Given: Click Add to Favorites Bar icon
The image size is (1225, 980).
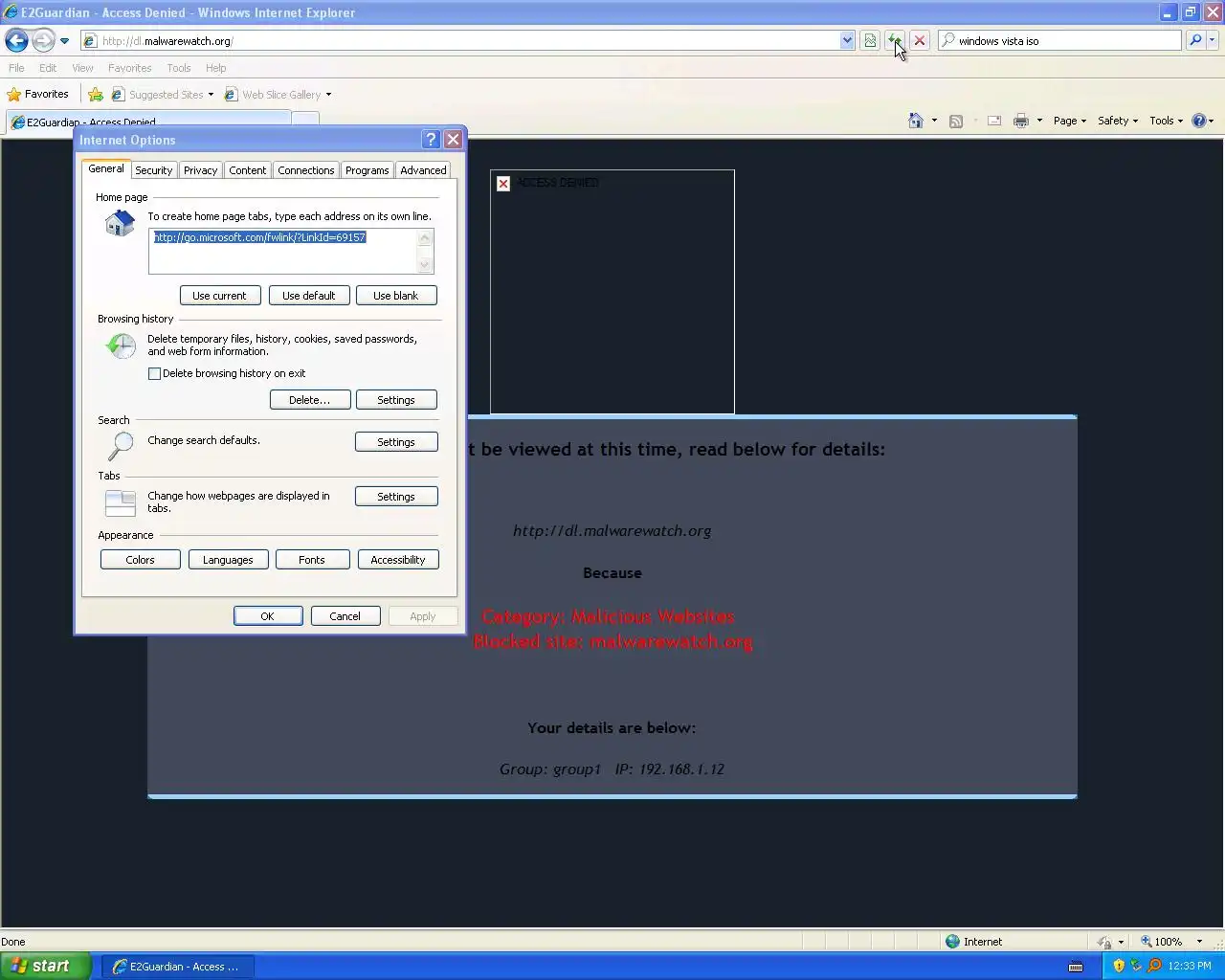Looking at the screenshot, I should (96, 94).
